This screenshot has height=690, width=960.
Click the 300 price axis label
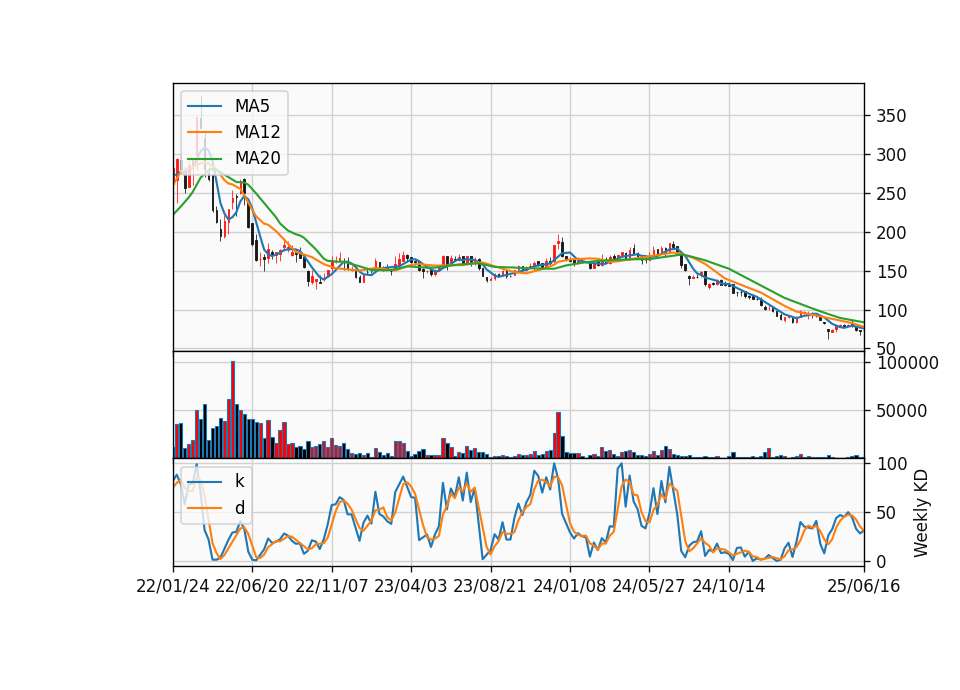891,155
